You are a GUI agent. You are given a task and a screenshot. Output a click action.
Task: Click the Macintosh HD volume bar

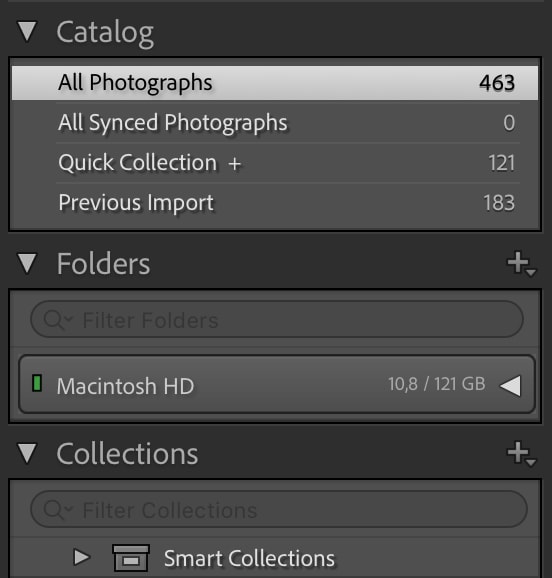277,384
